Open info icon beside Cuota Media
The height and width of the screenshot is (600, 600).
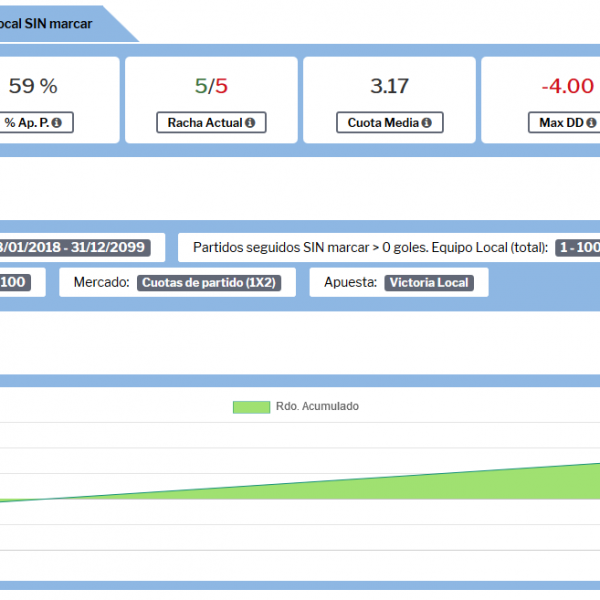pos(427,123)
